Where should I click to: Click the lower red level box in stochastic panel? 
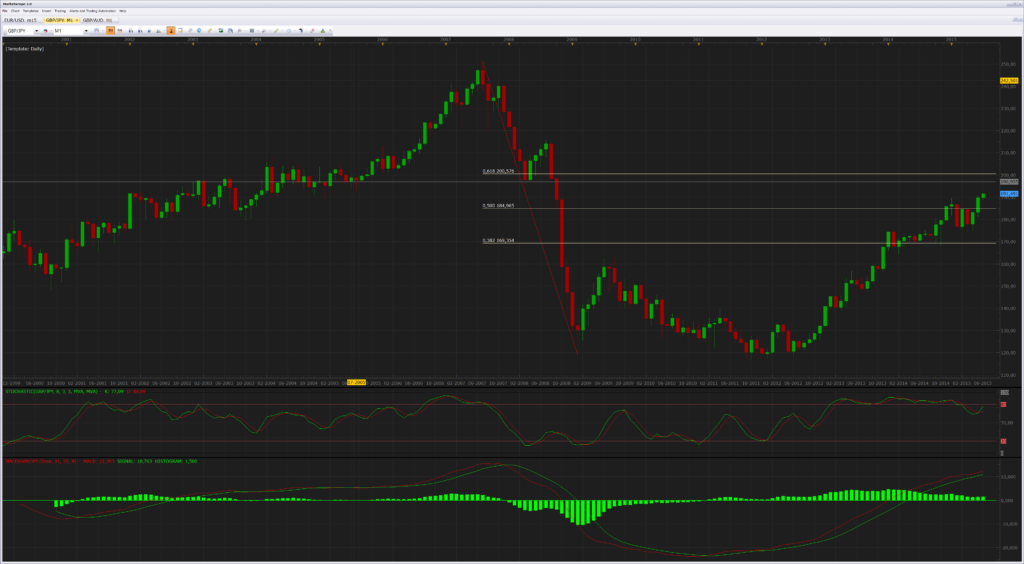(1003, 441)
